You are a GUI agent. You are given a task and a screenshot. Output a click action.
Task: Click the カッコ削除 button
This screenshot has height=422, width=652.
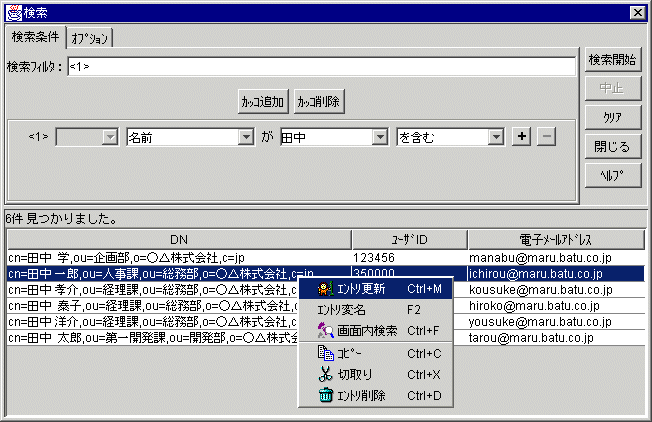click(x=319, y=101)
